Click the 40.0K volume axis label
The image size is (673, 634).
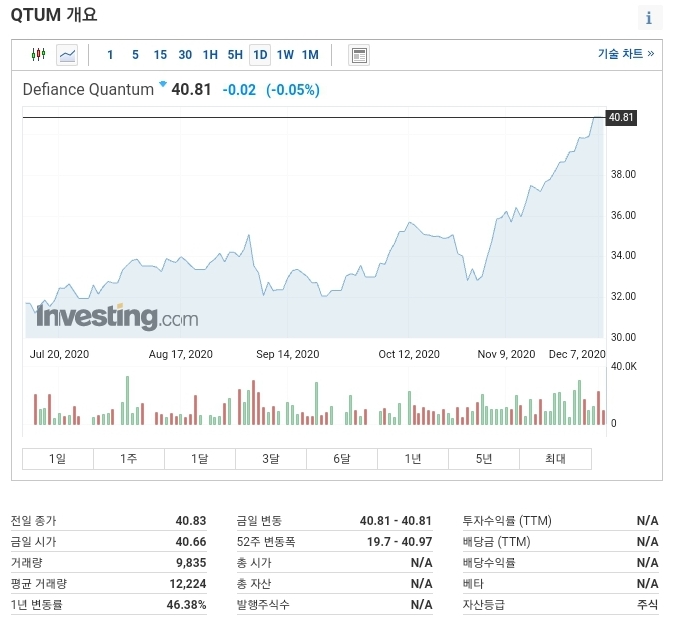coord(624,366)
